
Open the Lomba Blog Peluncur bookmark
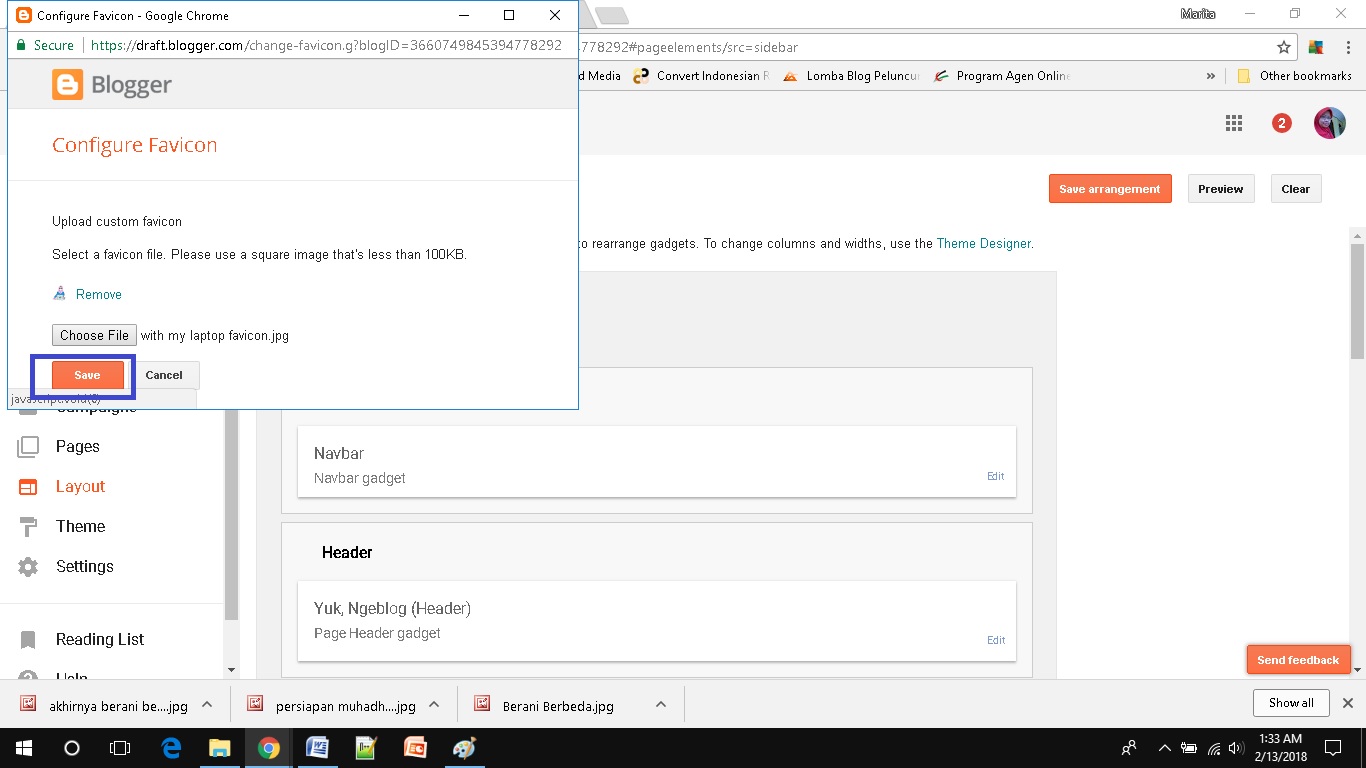point(851,76)
